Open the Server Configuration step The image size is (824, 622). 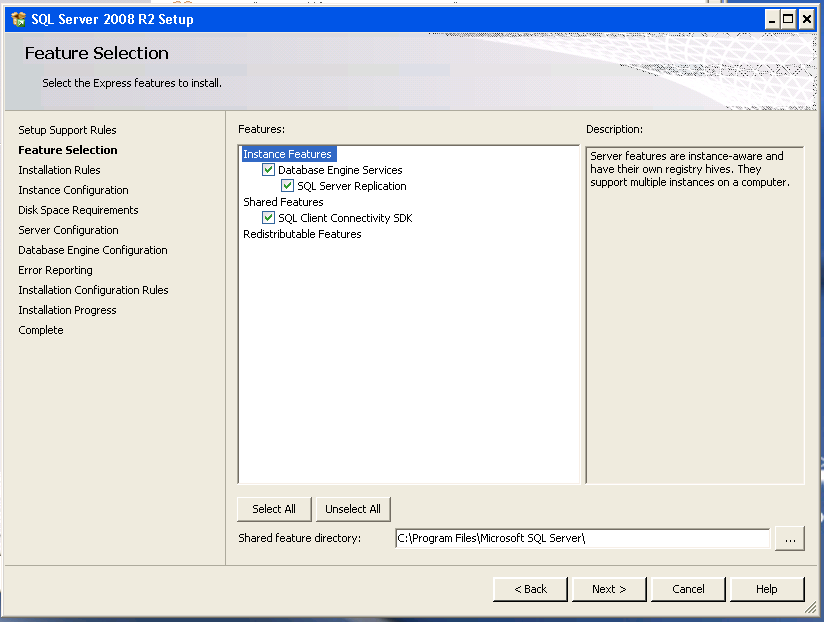point(68,230)
